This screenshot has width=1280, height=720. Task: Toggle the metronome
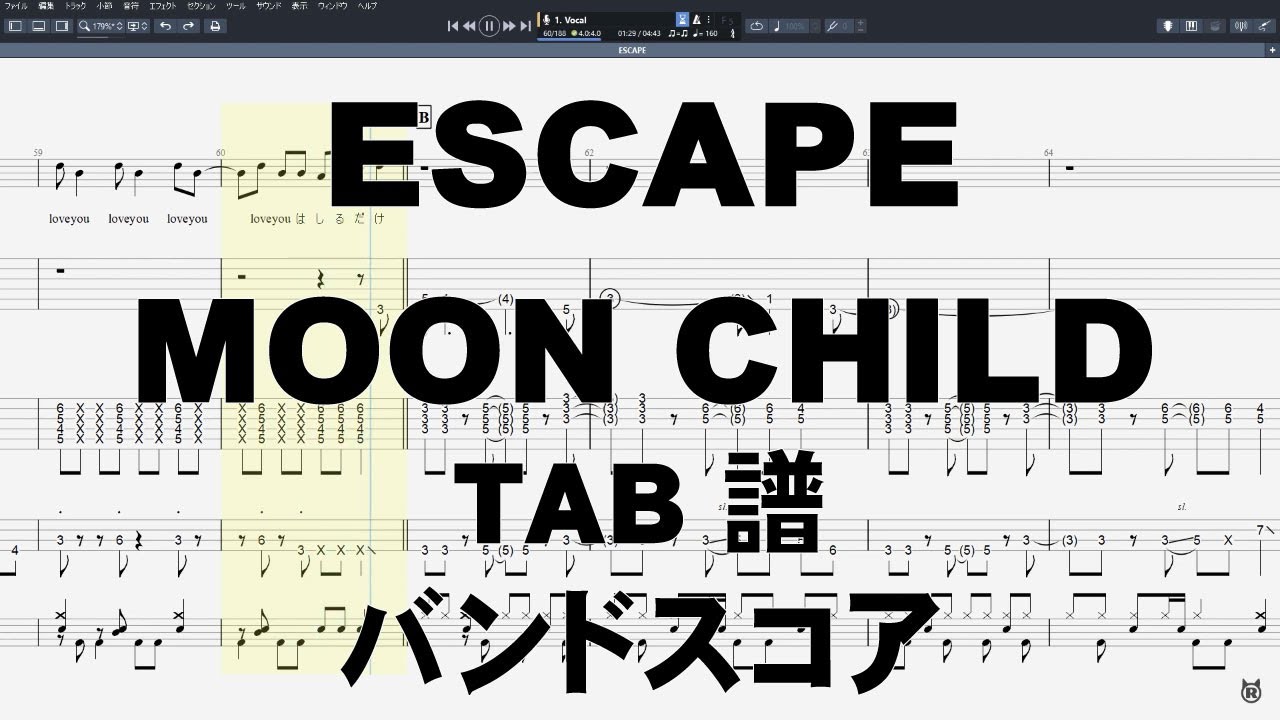click(697, 19)
